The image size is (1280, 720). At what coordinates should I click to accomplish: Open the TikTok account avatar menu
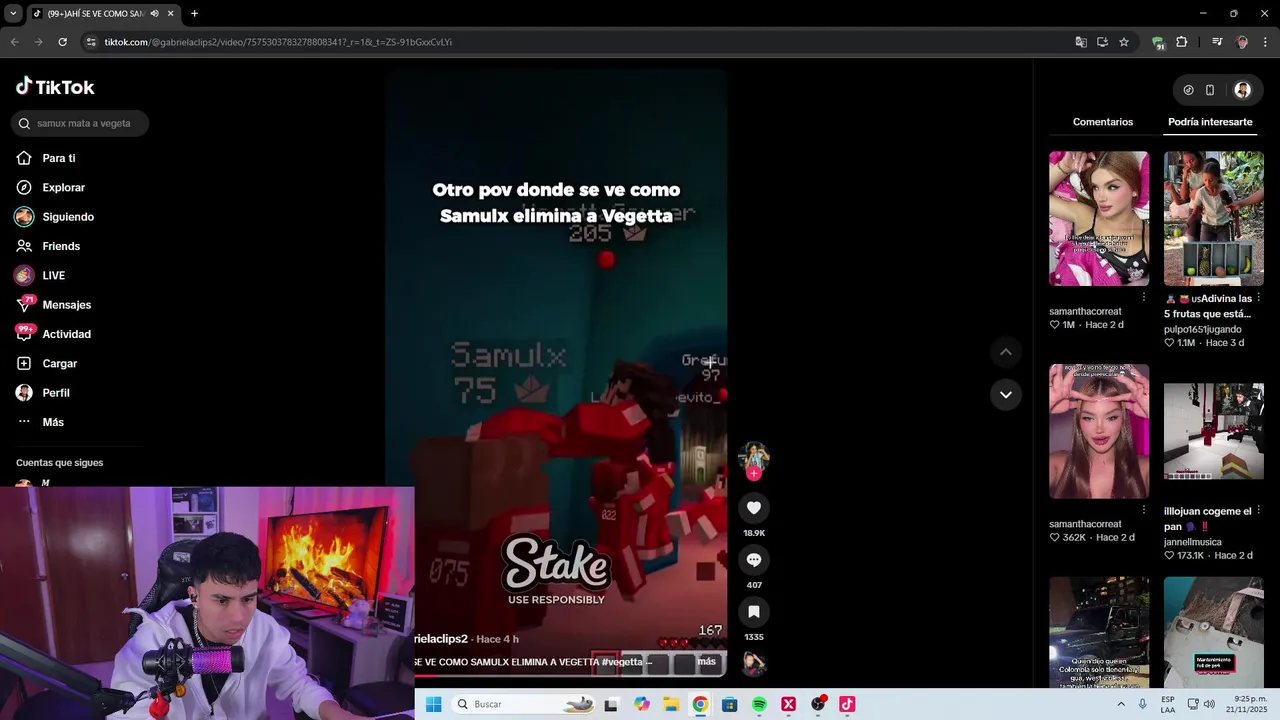tap(1242, 90)
